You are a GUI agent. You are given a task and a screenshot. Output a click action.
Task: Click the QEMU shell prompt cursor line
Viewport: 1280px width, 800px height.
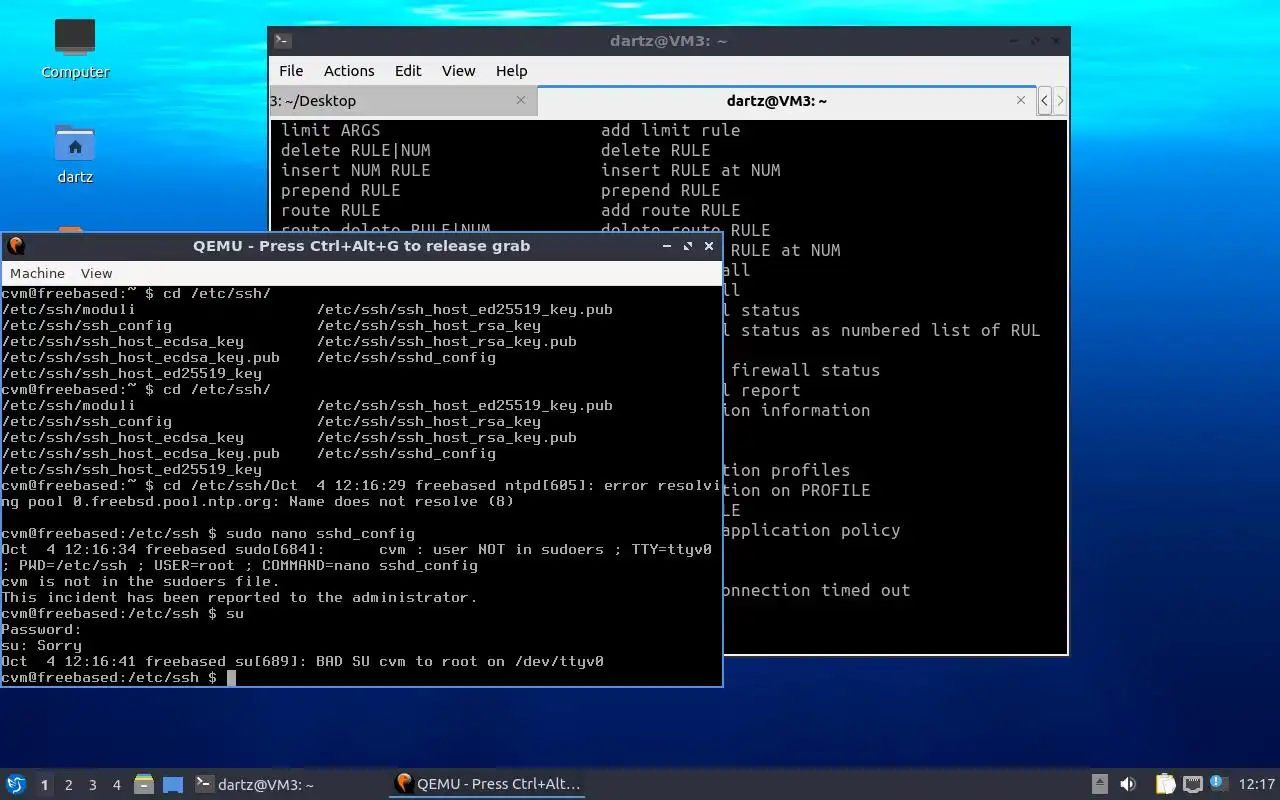pyautogui.click(x=118, y=677)
